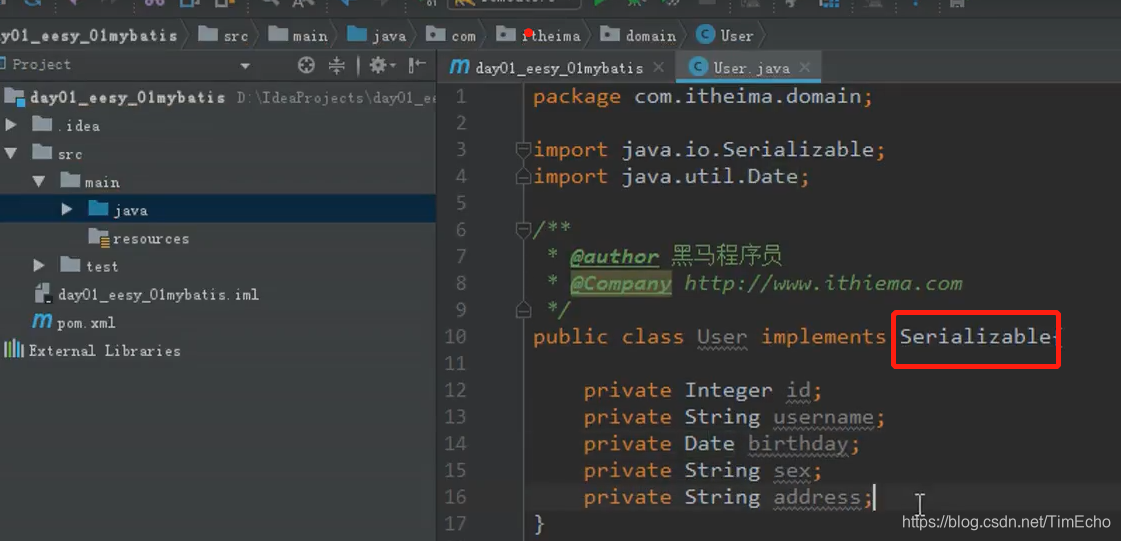
Task: Select pom.xml in Project tree
Action: click(86, 323)
